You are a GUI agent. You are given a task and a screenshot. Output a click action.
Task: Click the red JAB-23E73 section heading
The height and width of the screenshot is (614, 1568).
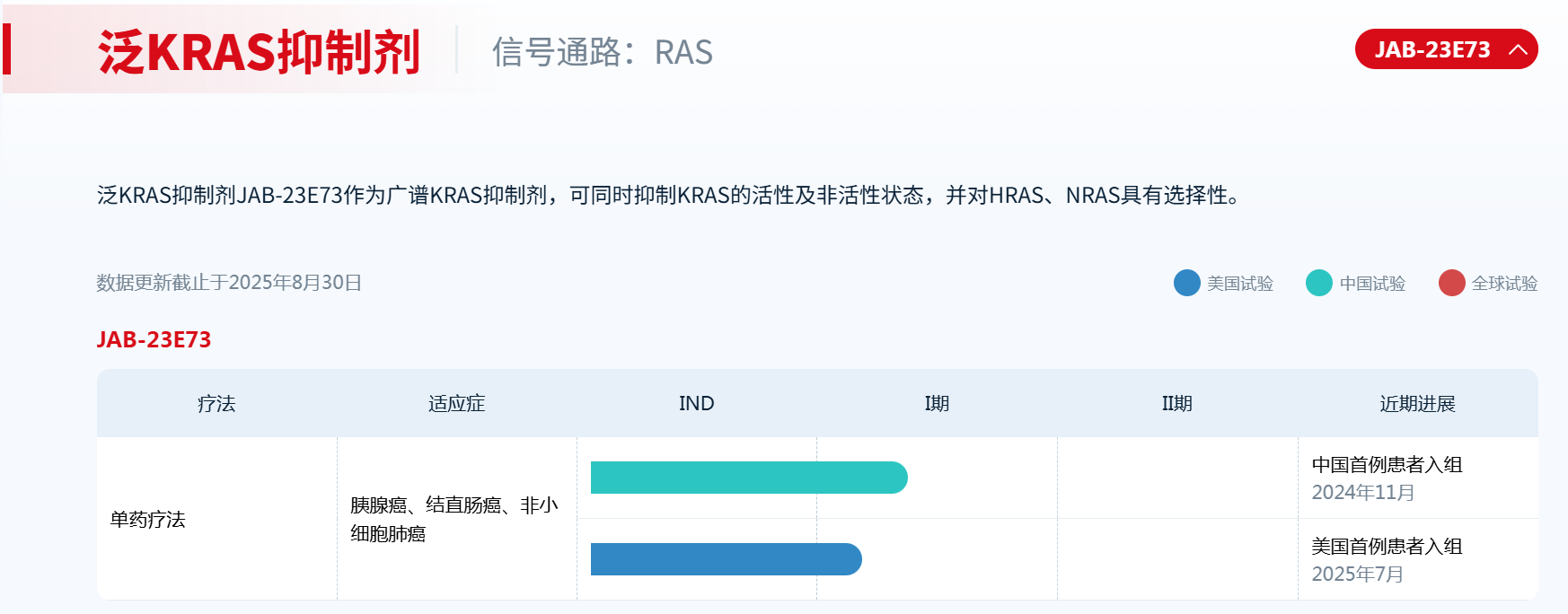click(154, 339)
